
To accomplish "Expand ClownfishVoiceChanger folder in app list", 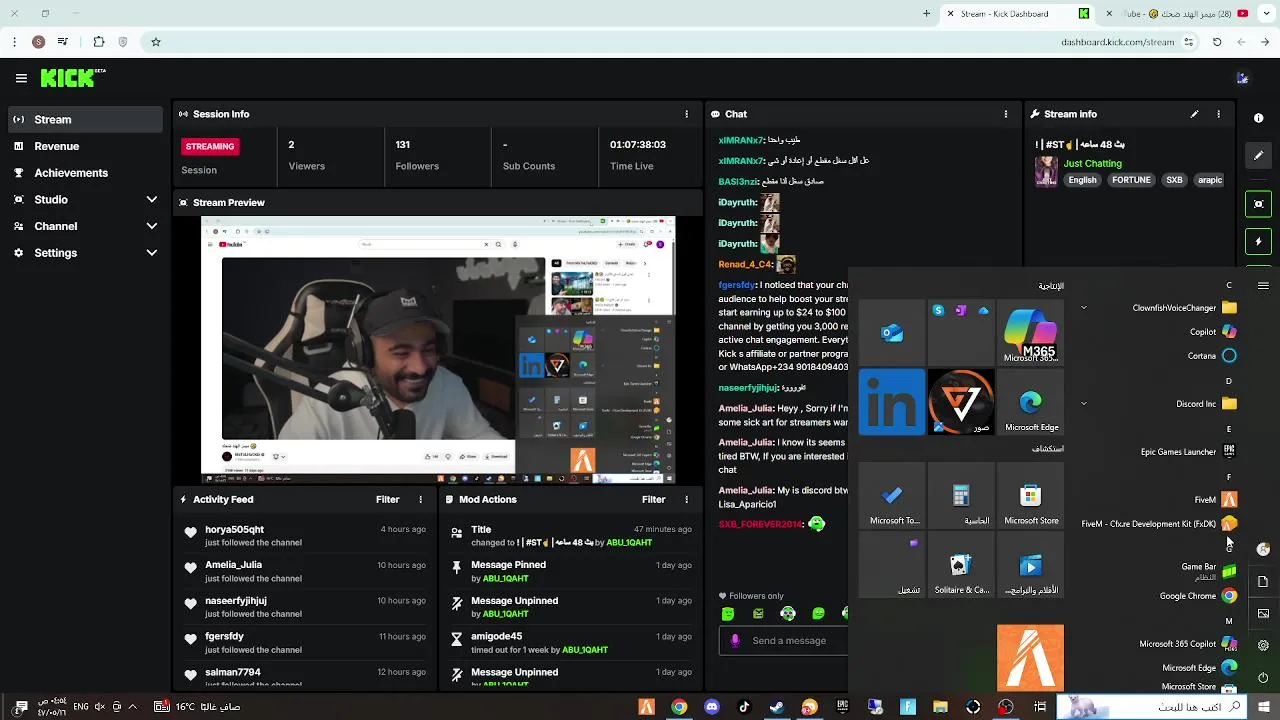I will tap(1160, 308).
